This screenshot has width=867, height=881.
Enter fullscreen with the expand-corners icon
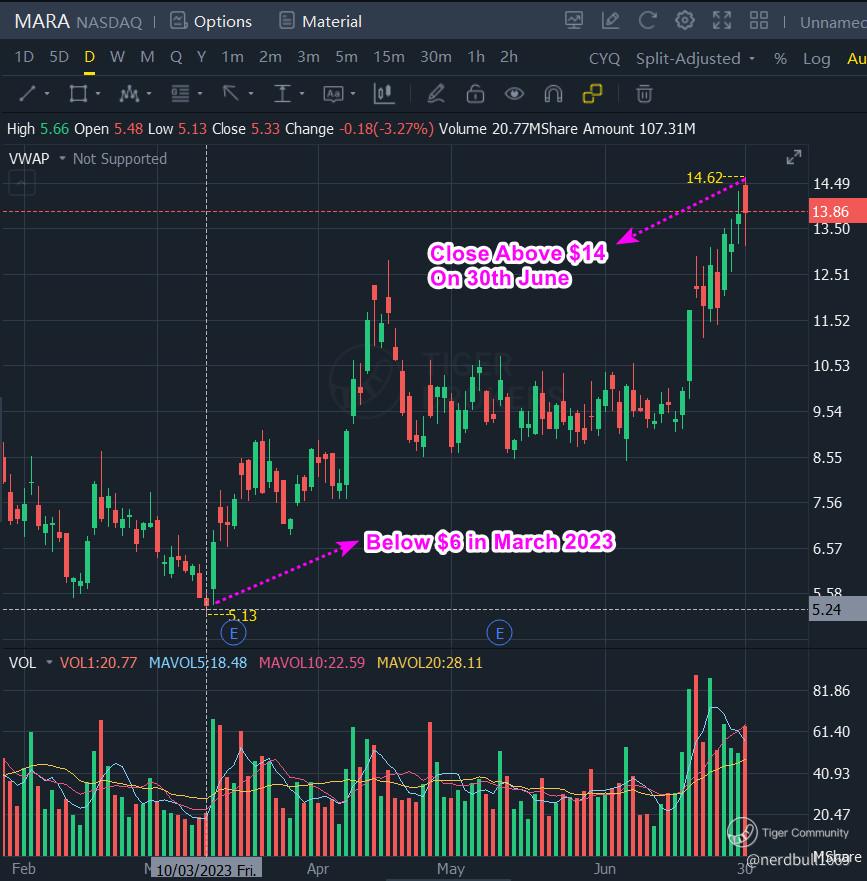point(721,21)
